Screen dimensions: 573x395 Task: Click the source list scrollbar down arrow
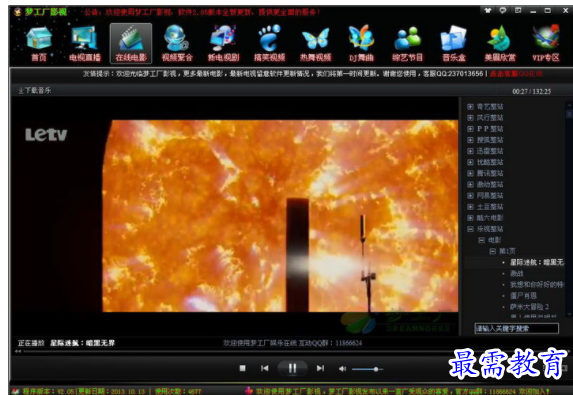tap(569, 314)
